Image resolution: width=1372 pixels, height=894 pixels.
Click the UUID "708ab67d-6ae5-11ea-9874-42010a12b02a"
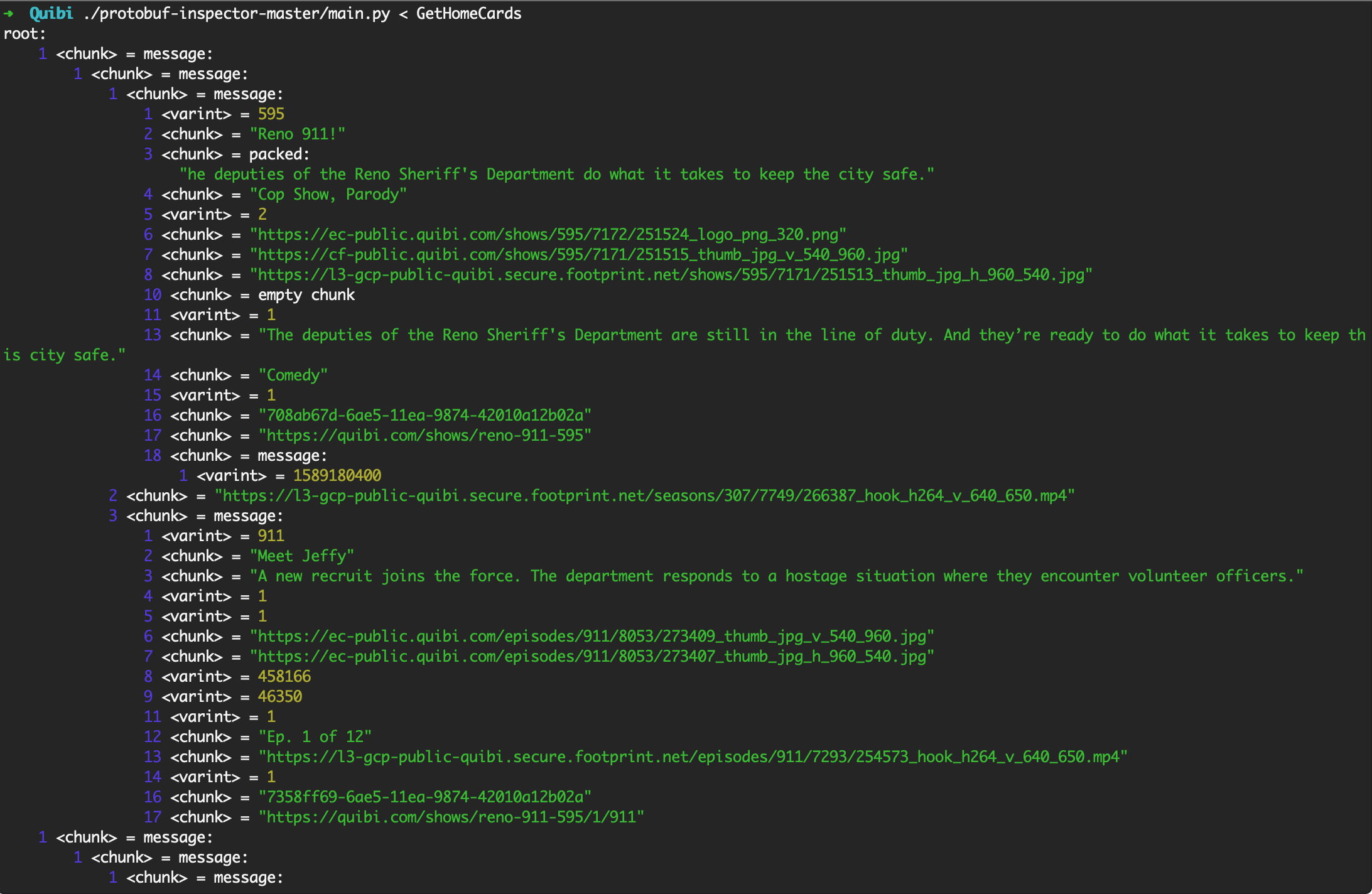tap(425, 416)
